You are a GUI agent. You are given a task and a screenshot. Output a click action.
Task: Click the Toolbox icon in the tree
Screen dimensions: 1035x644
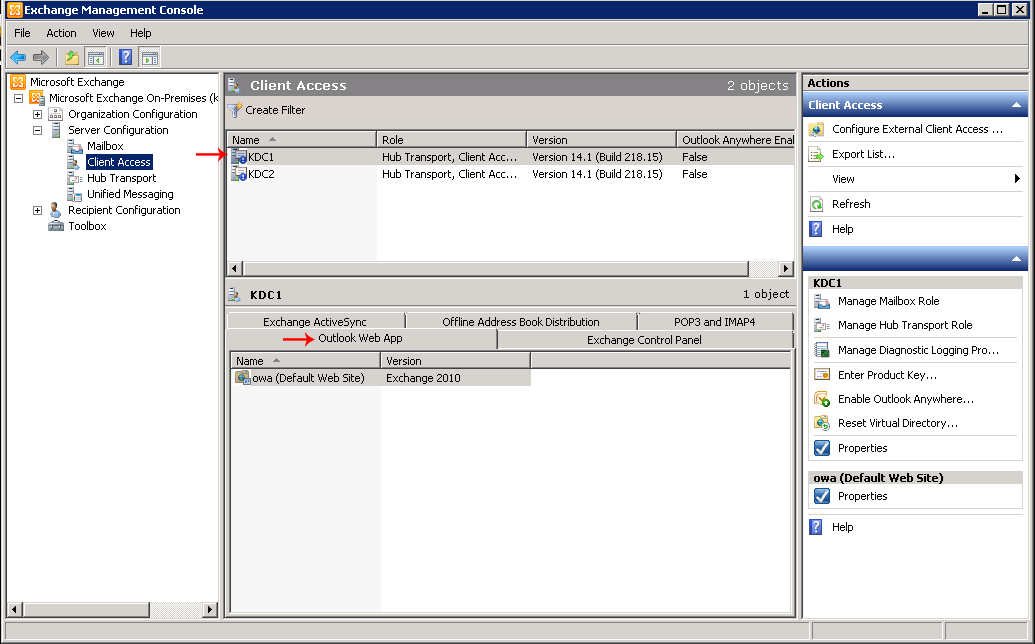click(56, 226)
